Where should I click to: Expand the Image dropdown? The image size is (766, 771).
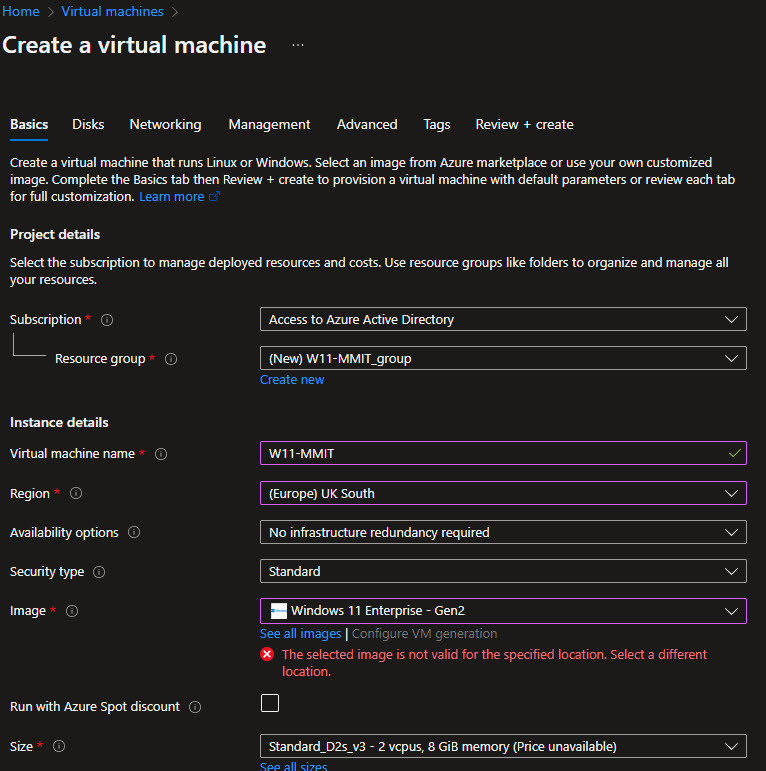[x=503, y=611]
